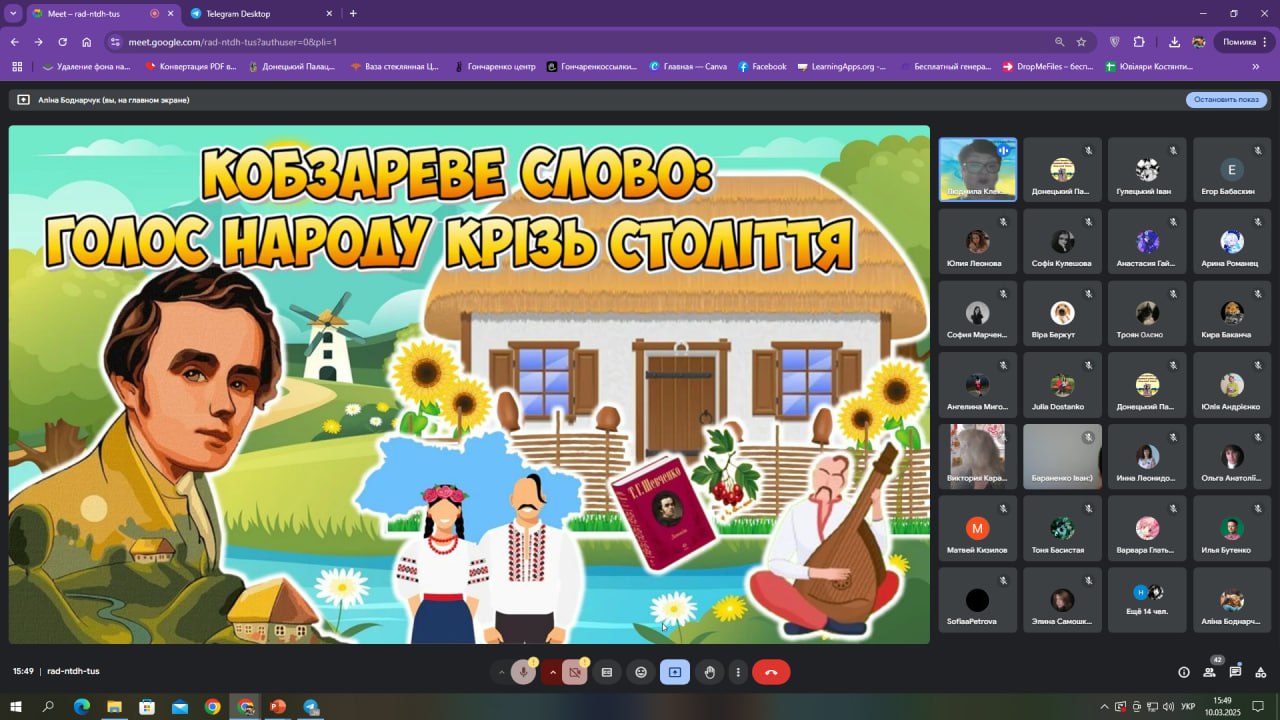This screenshot has height=720, width=1280.
Task: Open more options three-dot menu
Action: 738,672
